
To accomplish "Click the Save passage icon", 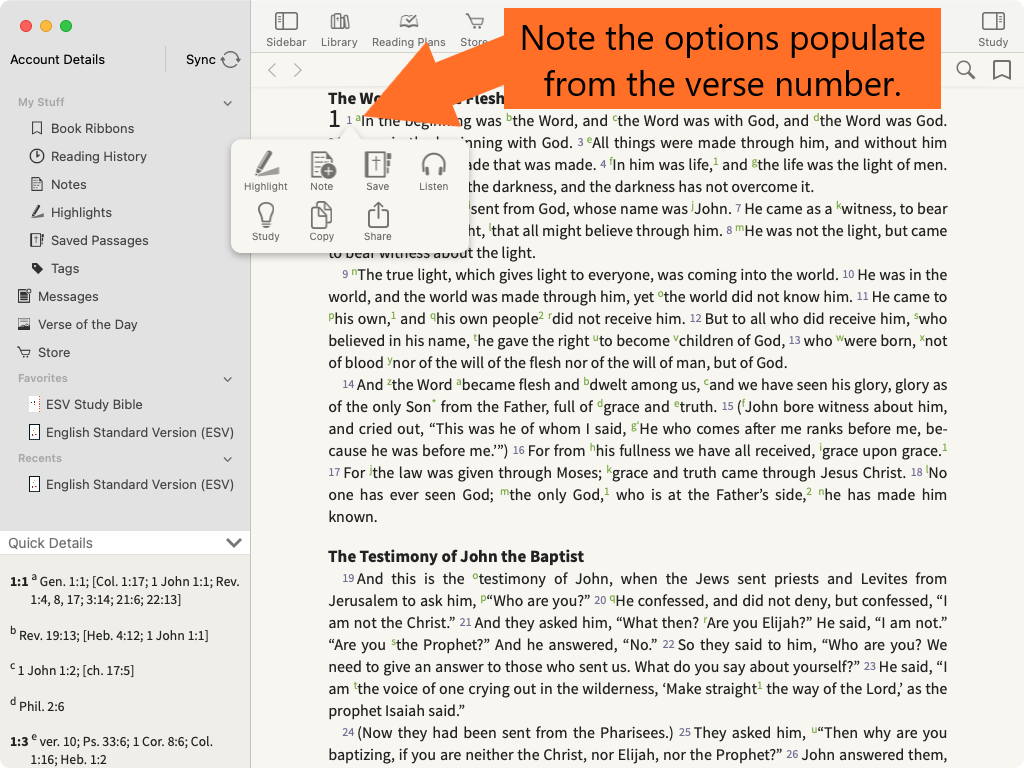I will (x=377, y=170).
